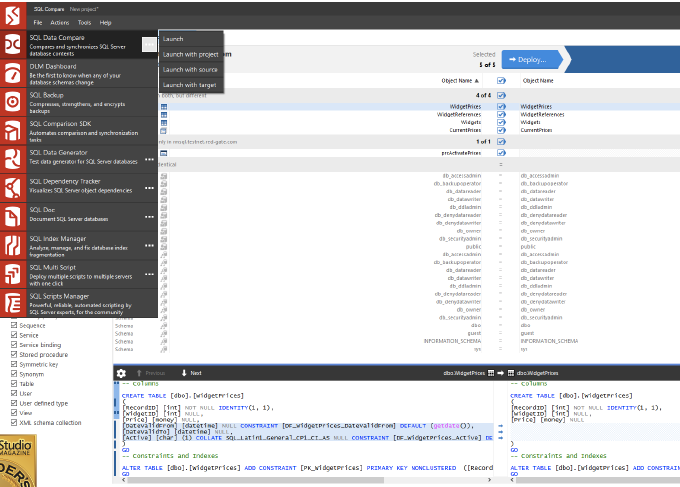
Task: Open the SQL Doc icon
Action: 12,216
